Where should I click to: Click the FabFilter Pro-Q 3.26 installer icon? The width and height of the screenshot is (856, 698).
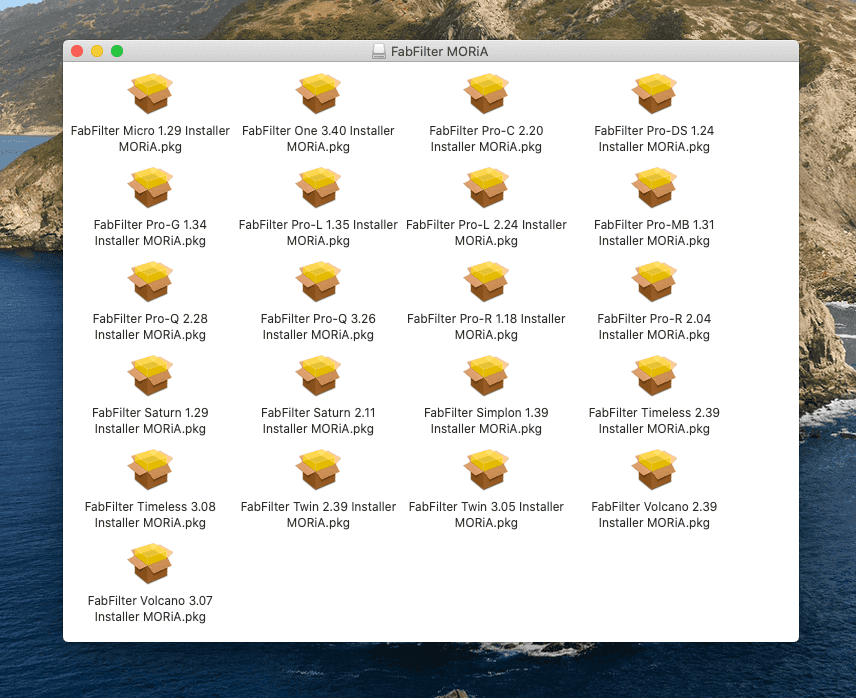pyautogui.click(x=318, y=282)
